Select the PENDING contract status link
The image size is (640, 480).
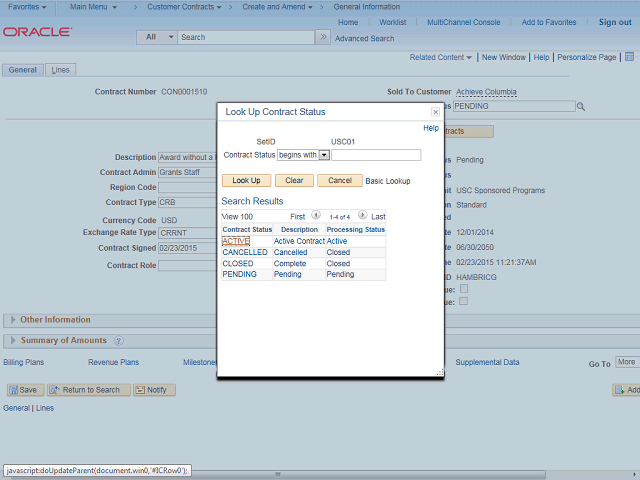click(x=239, y=274)
